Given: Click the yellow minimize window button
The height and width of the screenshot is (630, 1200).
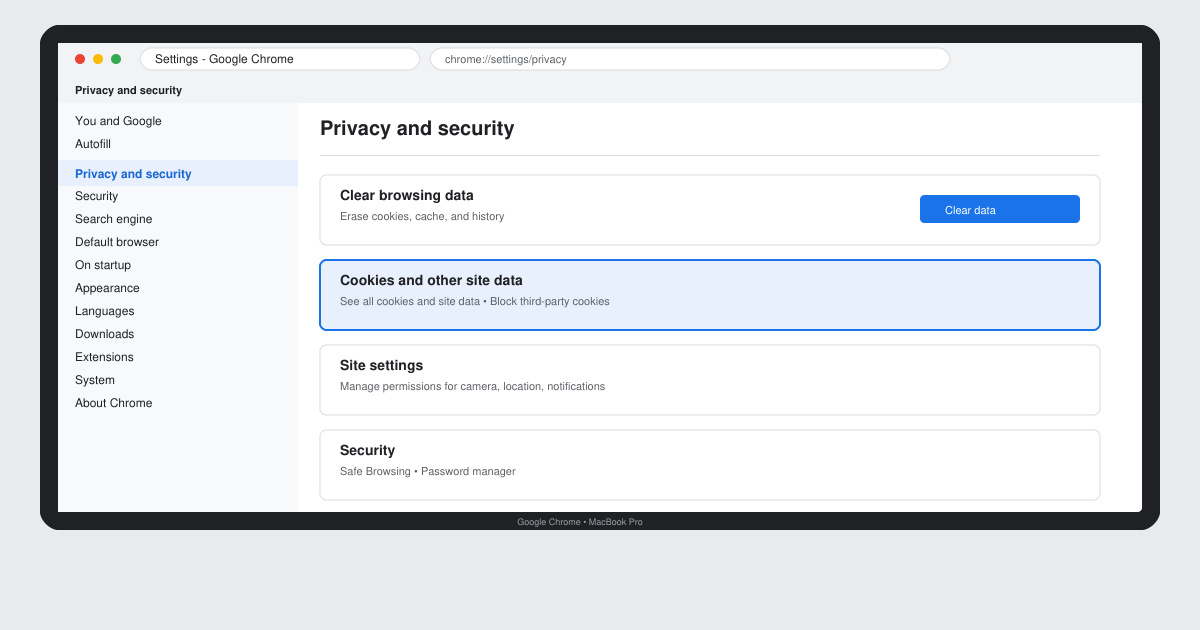Looking at the screenshot, I should pos(98,59).
